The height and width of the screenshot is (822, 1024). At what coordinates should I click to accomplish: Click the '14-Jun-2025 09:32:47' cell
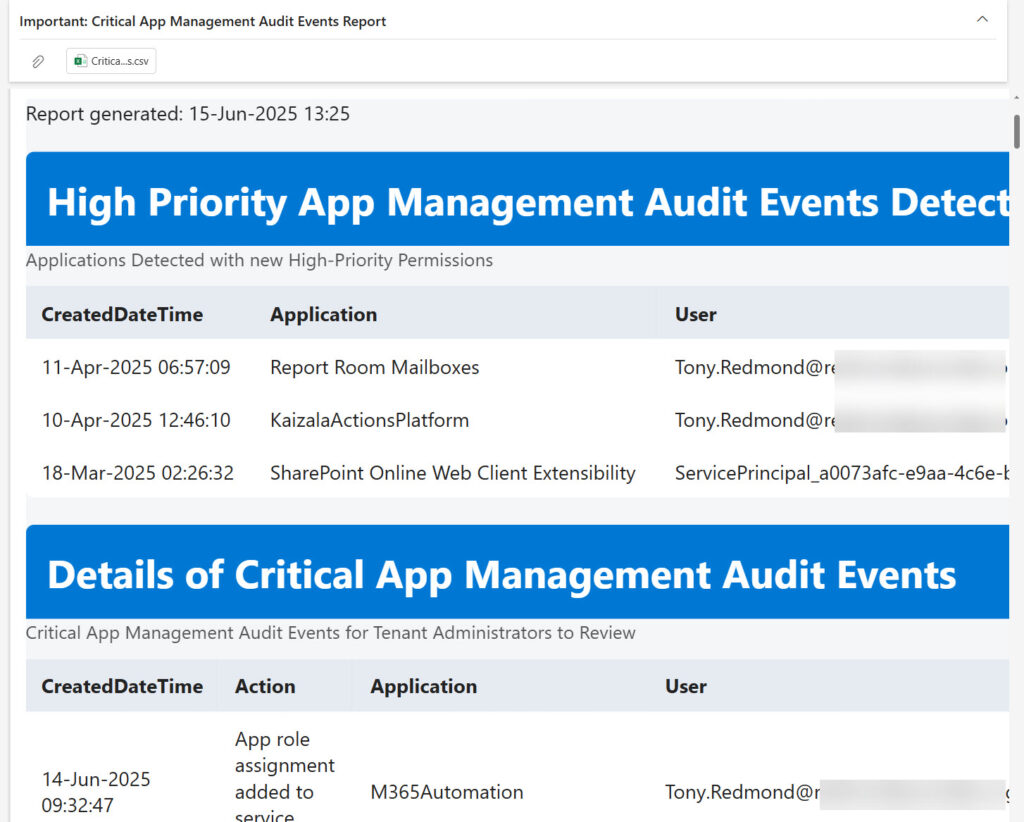click(x=96, y=791)
